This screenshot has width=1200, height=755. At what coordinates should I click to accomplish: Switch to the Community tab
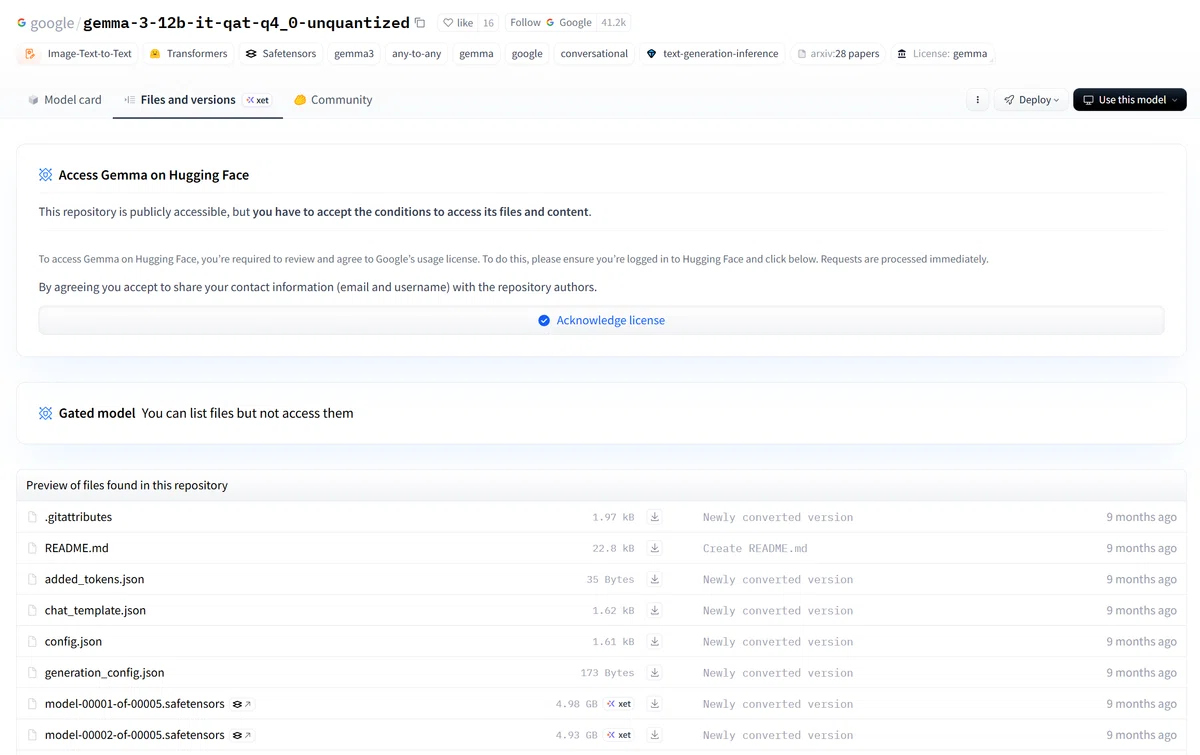point(332,100)
